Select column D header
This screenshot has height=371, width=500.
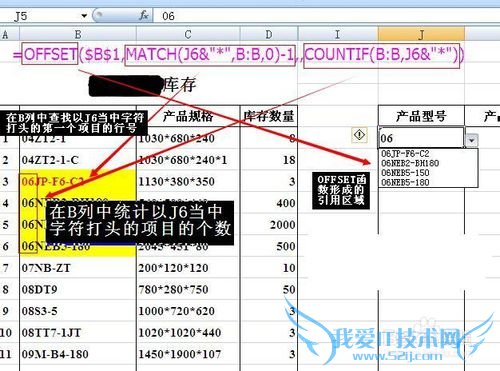click(x=269, y=34)
